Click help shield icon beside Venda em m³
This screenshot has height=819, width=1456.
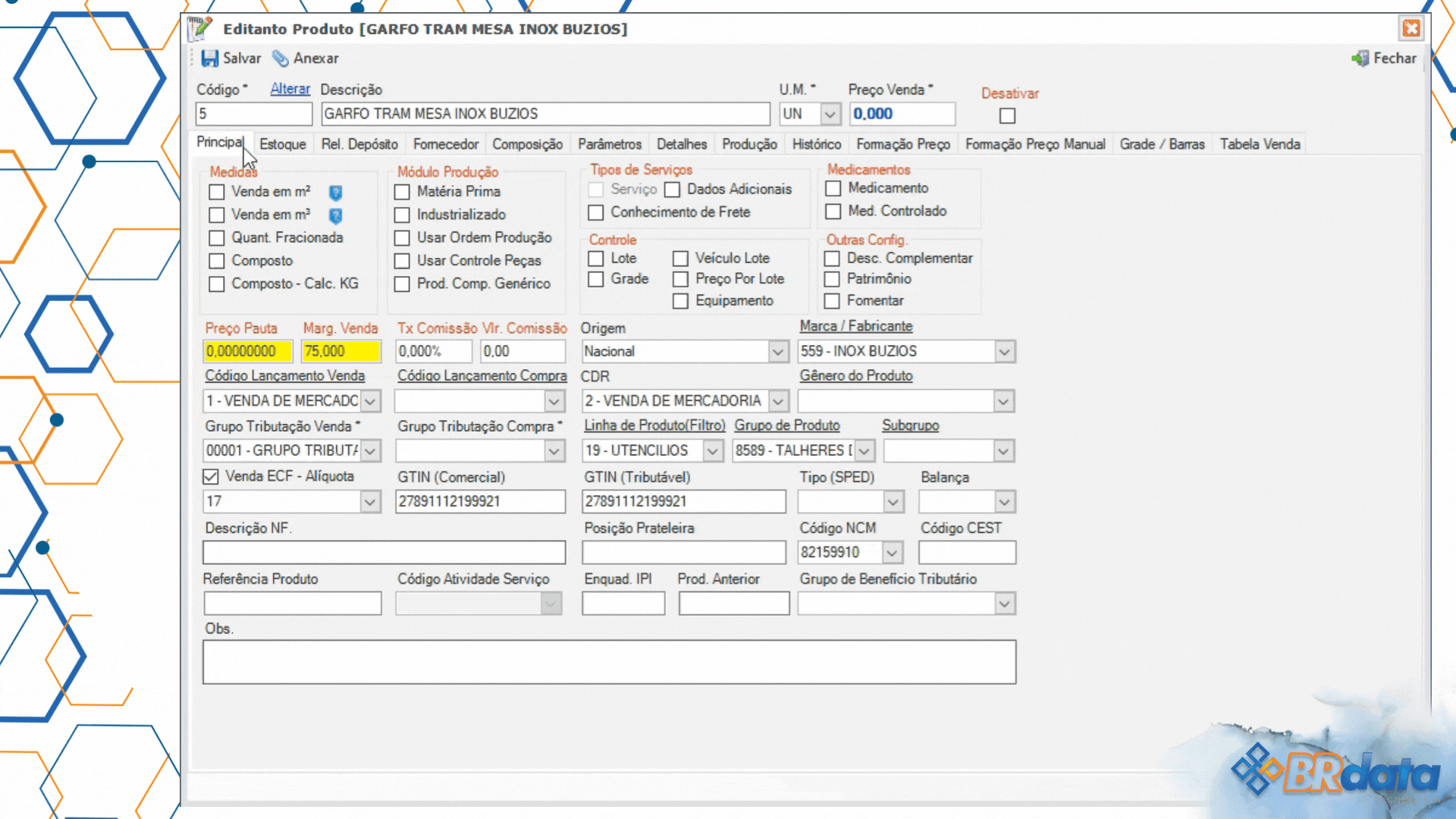[x=336, y=215]
